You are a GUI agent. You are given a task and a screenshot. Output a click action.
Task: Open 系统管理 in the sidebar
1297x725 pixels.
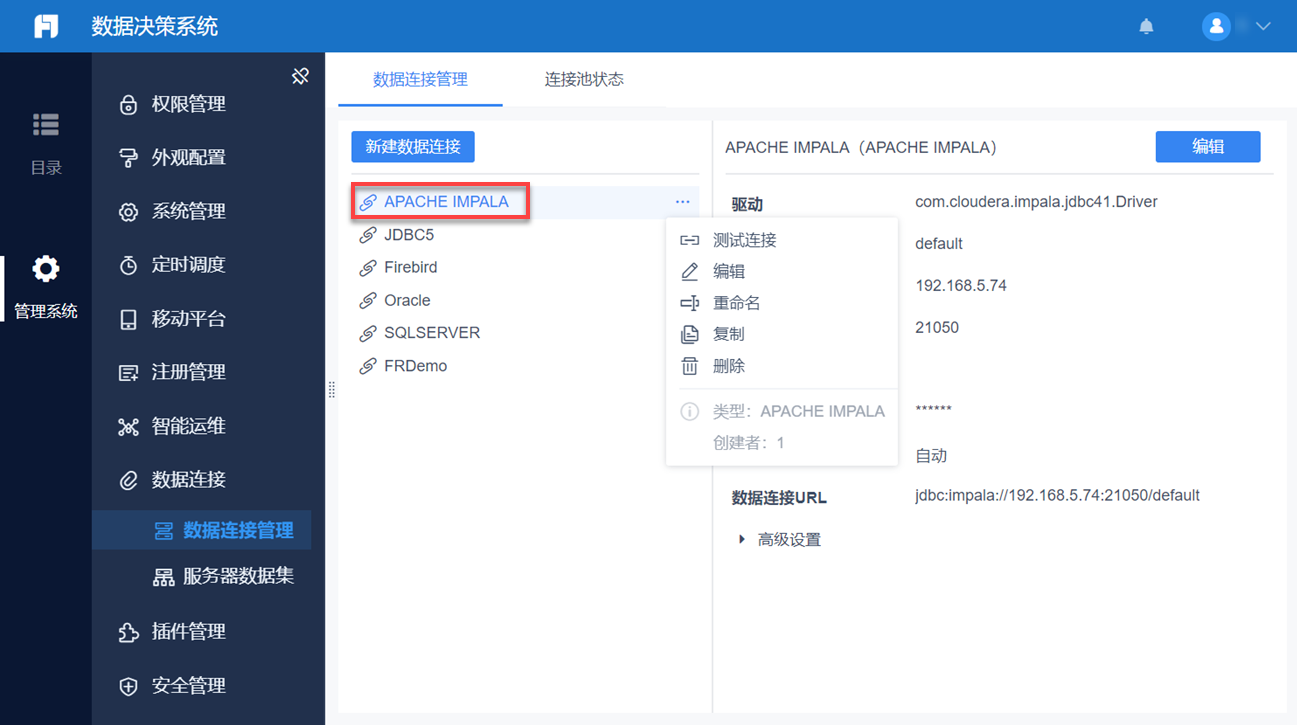point(188,211)
